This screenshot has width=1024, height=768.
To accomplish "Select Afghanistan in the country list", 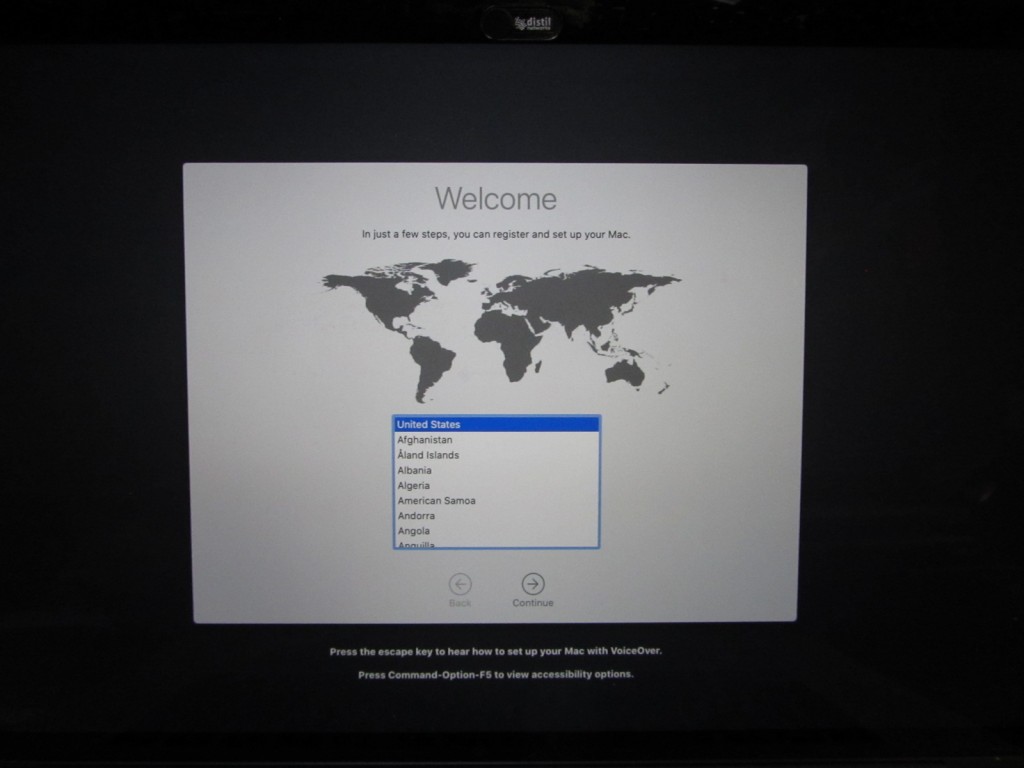I will click(x=496, y=440).
